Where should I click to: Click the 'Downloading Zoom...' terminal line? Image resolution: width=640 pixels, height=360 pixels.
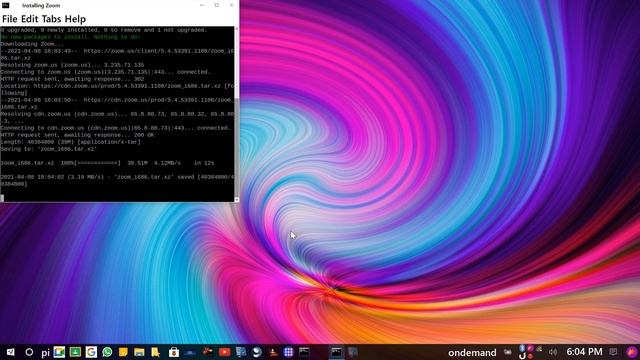click(x=32, y=44)
